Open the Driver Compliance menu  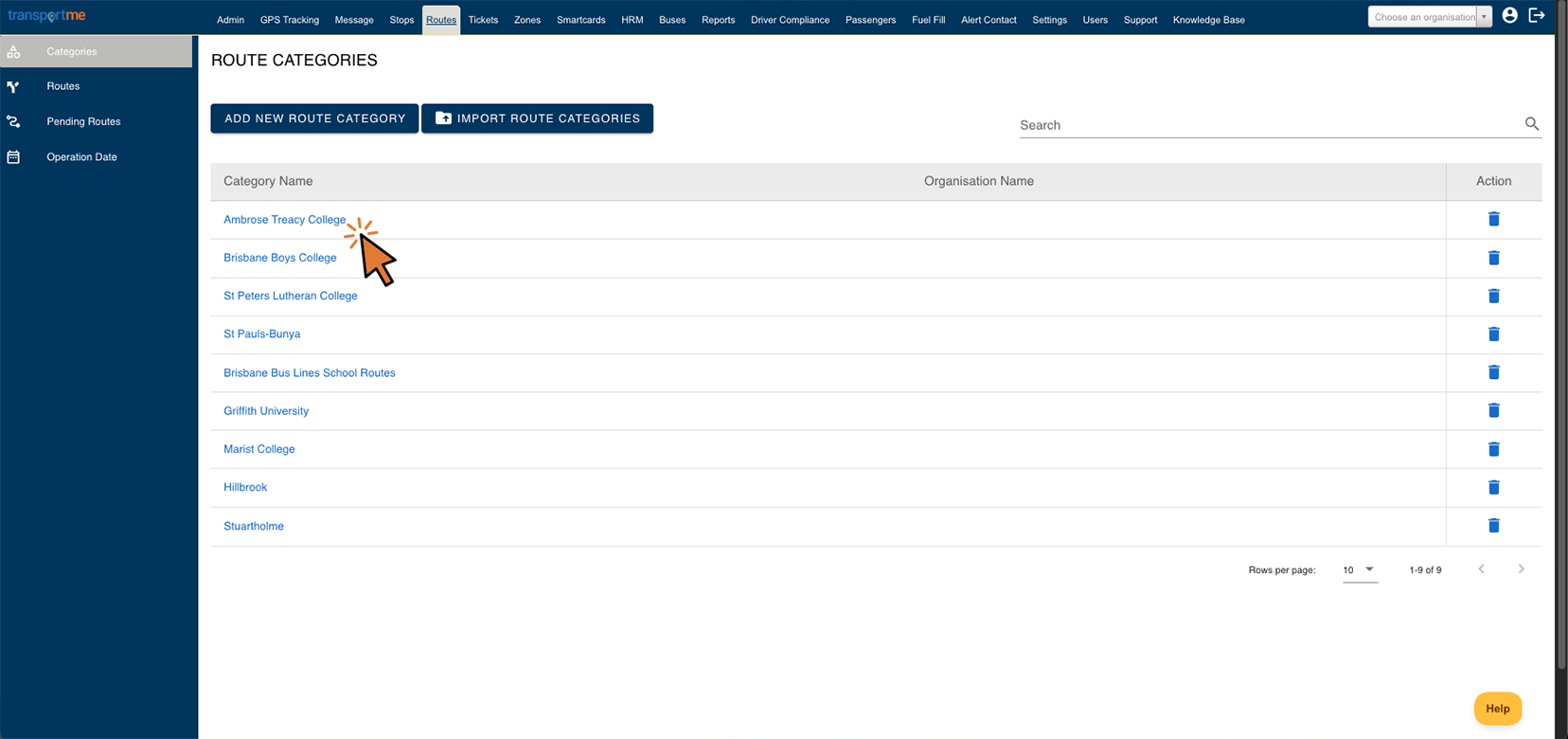pos(791,20)
